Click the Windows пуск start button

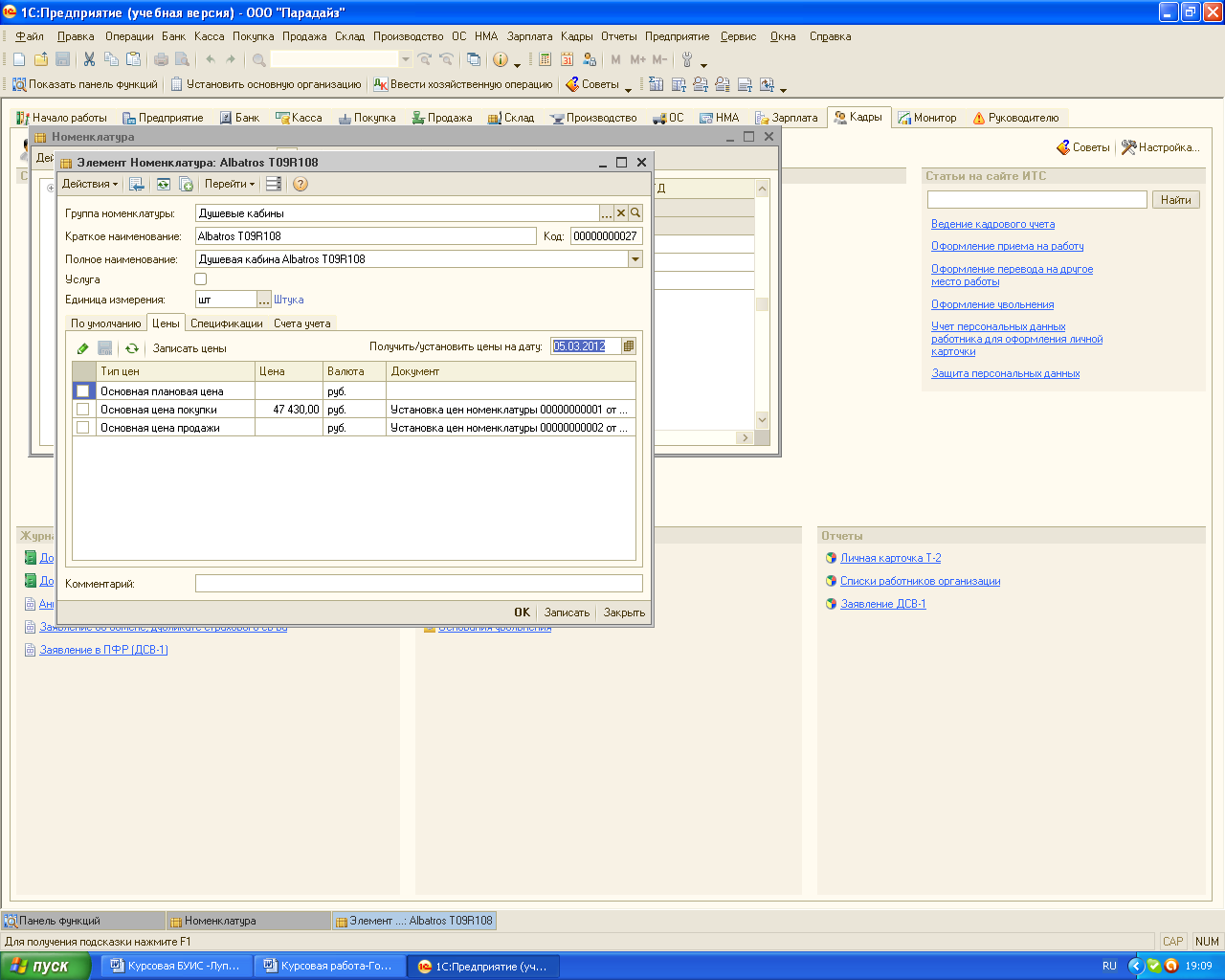(46, 966)
